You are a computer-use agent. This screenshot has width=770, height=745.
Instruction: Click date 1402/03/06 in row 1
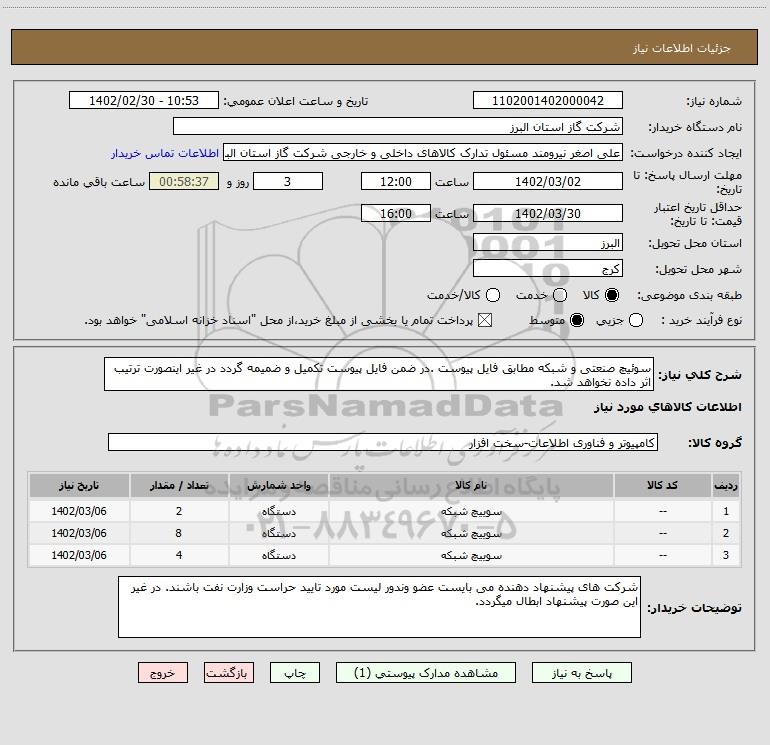pos(79,511)
